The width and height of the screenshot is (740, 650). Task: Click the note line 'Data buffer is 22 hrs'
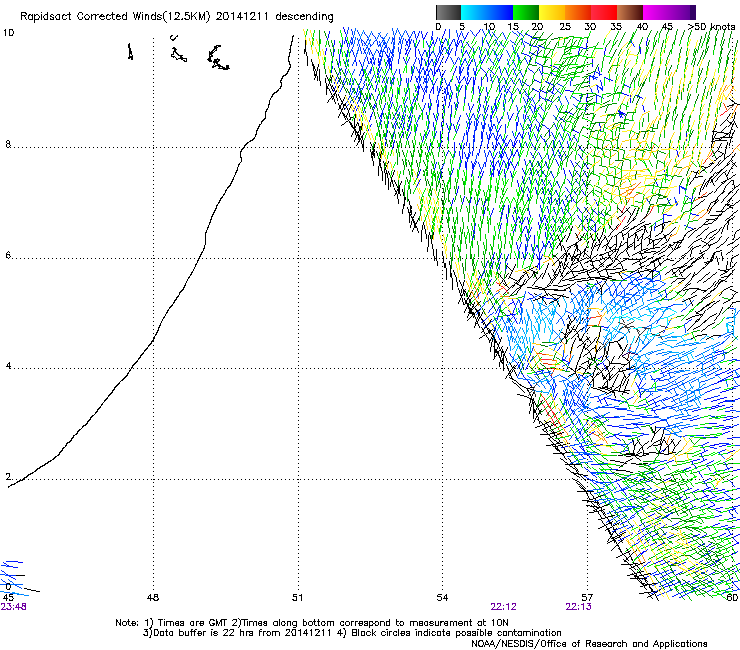click(x=353, y=633)
